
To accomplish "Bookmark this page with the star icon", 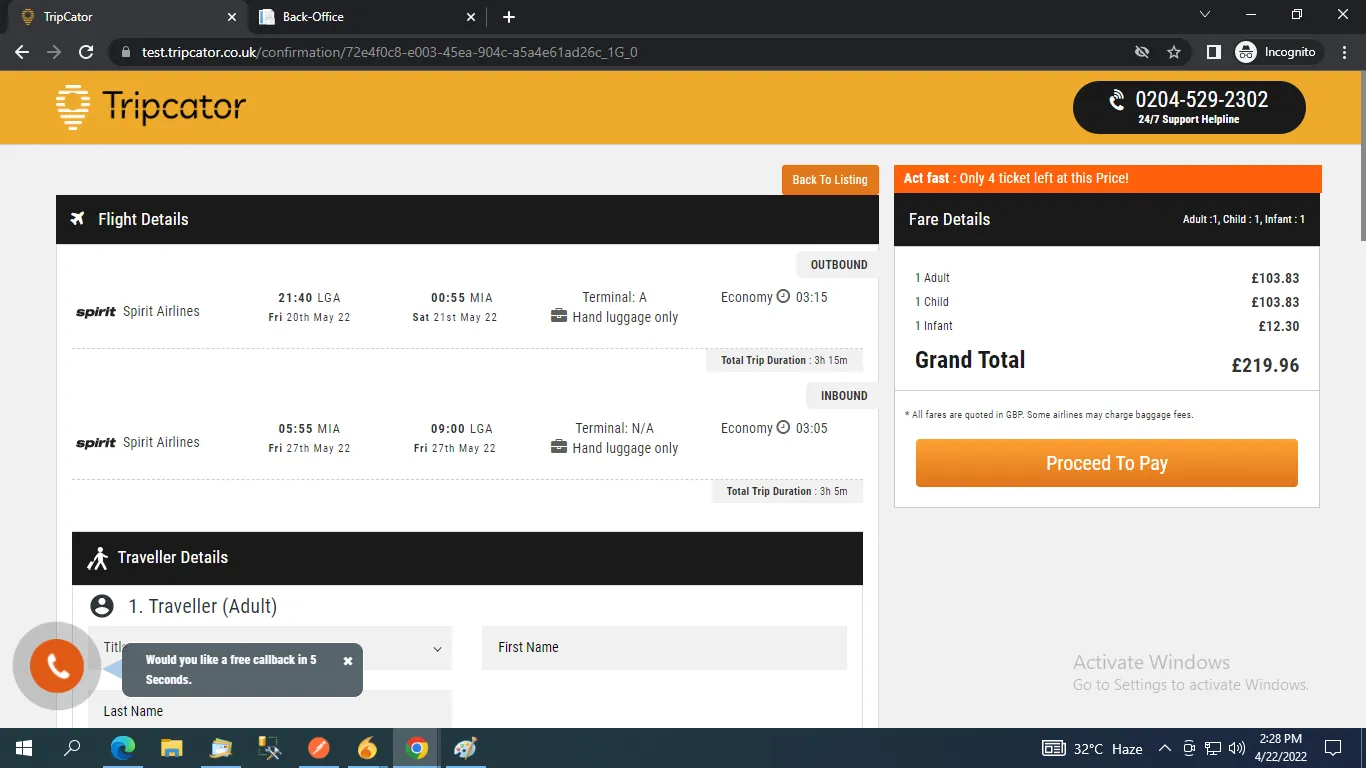I will pyautogui.click(x=1174, y=52).
